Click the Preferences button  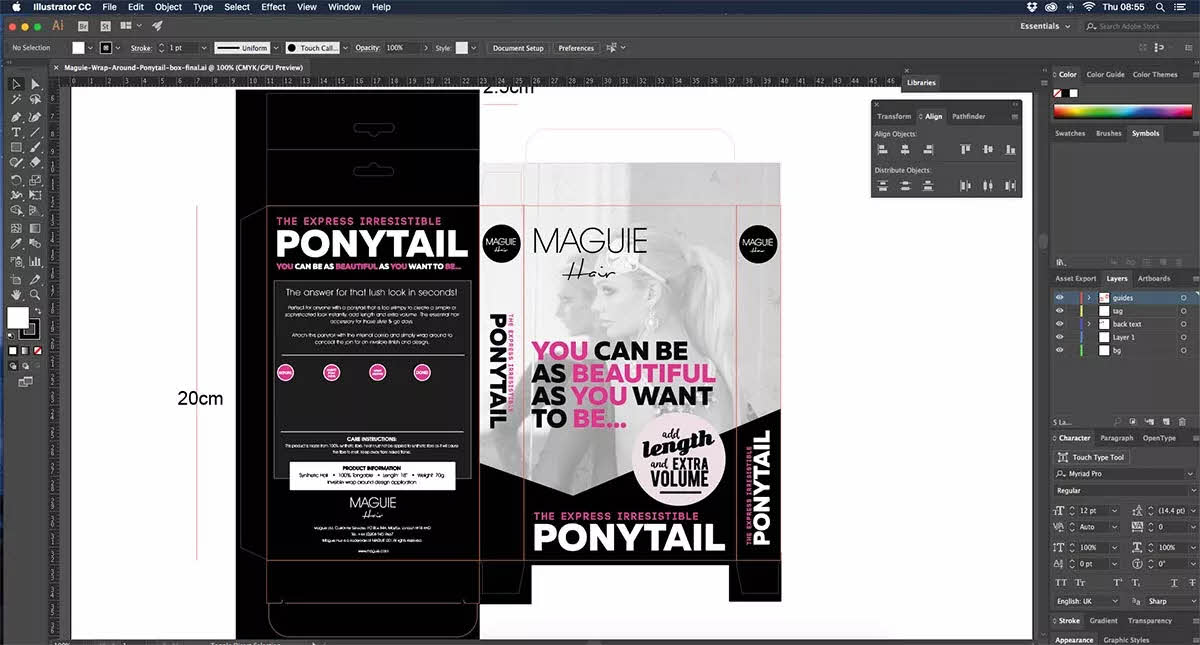point(576,48)
